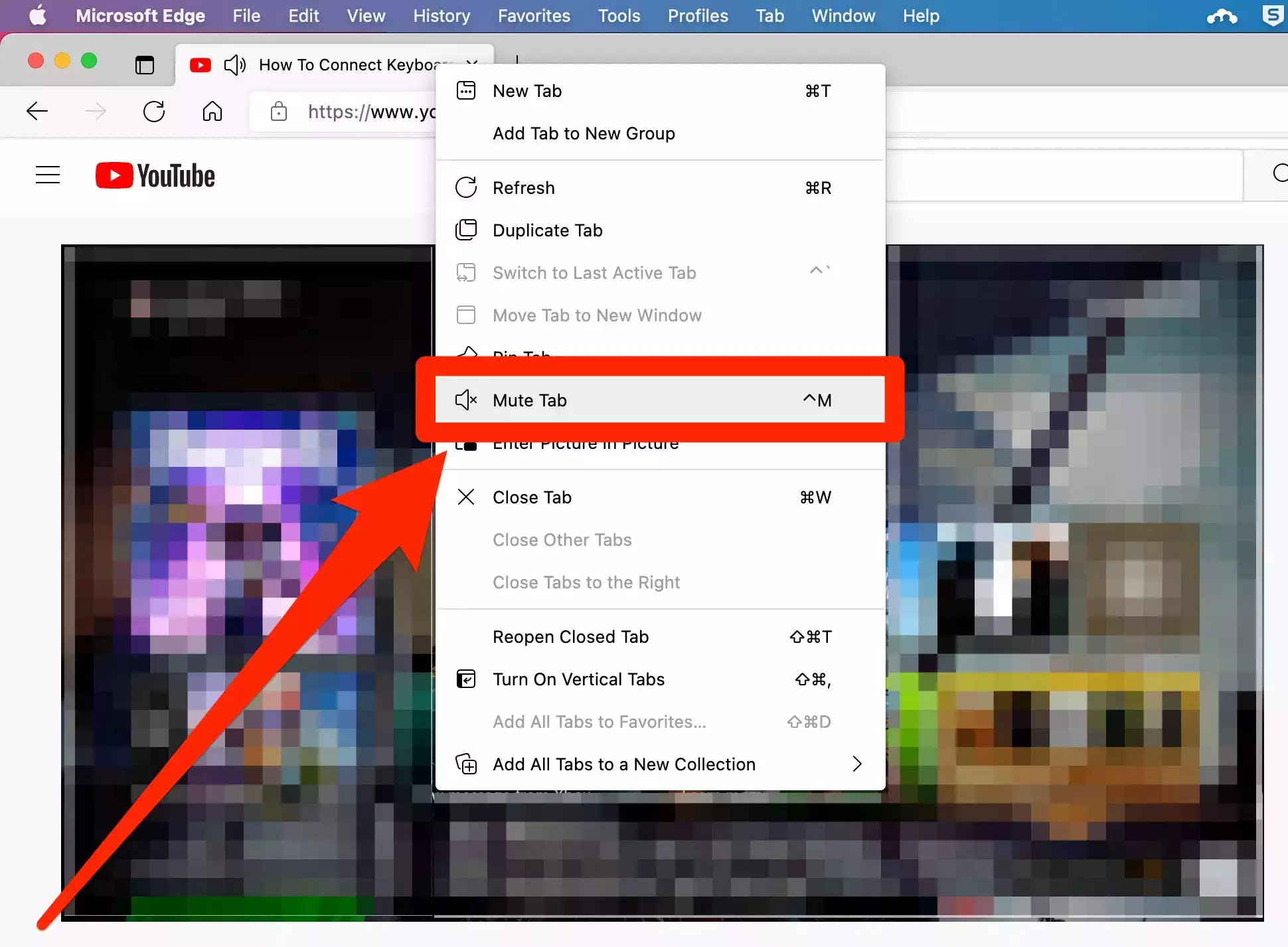Choose New Tab from context menu
The width and height of the screenshot is (1288, 947).
pyautogui.click(x=660, y=91)
